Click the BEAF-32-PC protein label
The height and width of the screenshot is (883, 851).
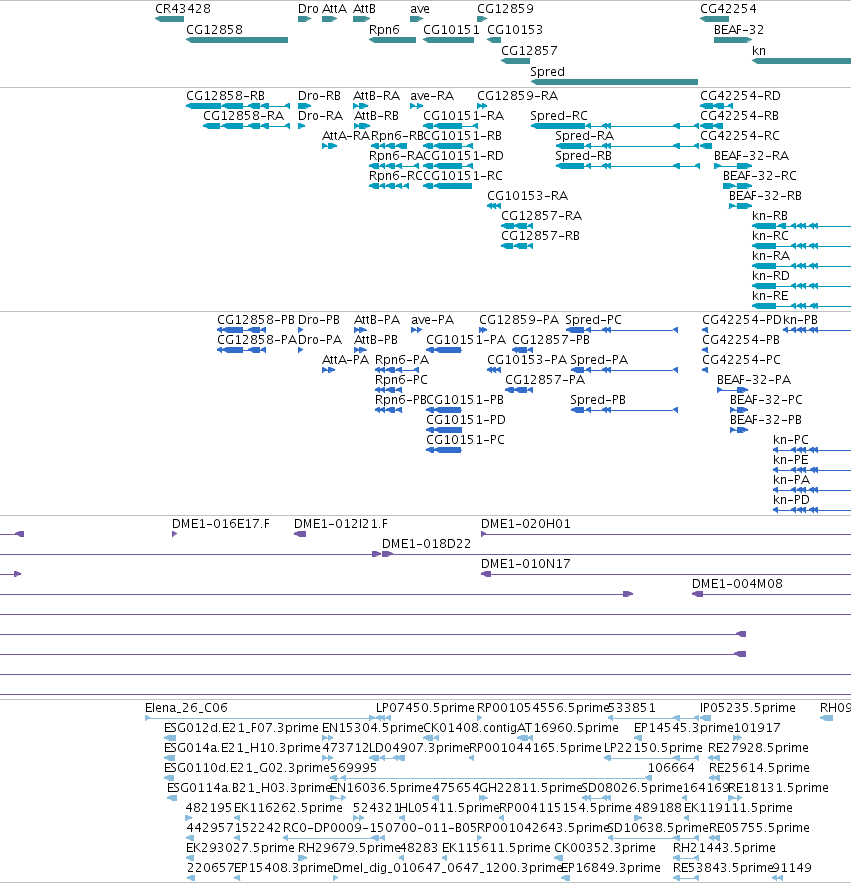click(x=766, y=400)
